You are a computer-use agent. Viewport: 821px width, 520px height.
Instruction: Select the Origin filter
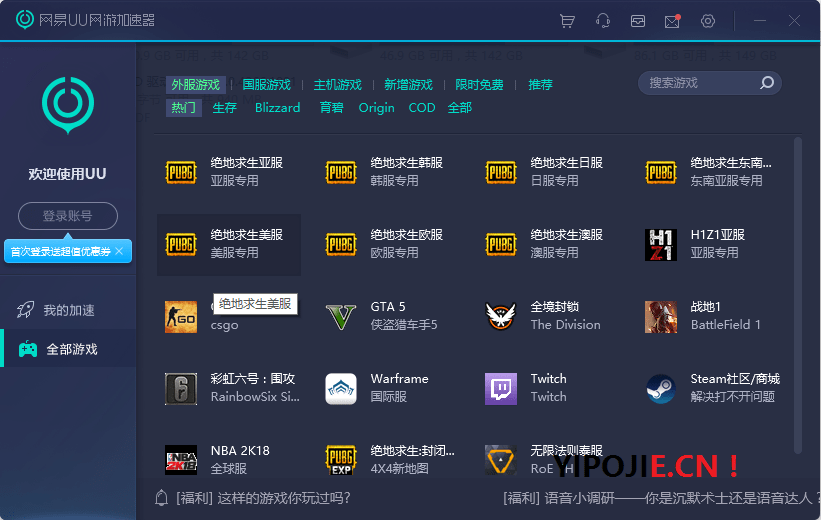(376, 108)
